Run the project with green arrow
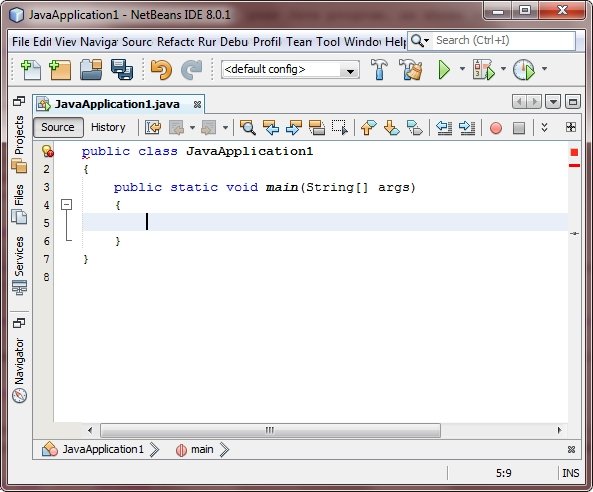593x492 pixels. click(x=444, y=70)
